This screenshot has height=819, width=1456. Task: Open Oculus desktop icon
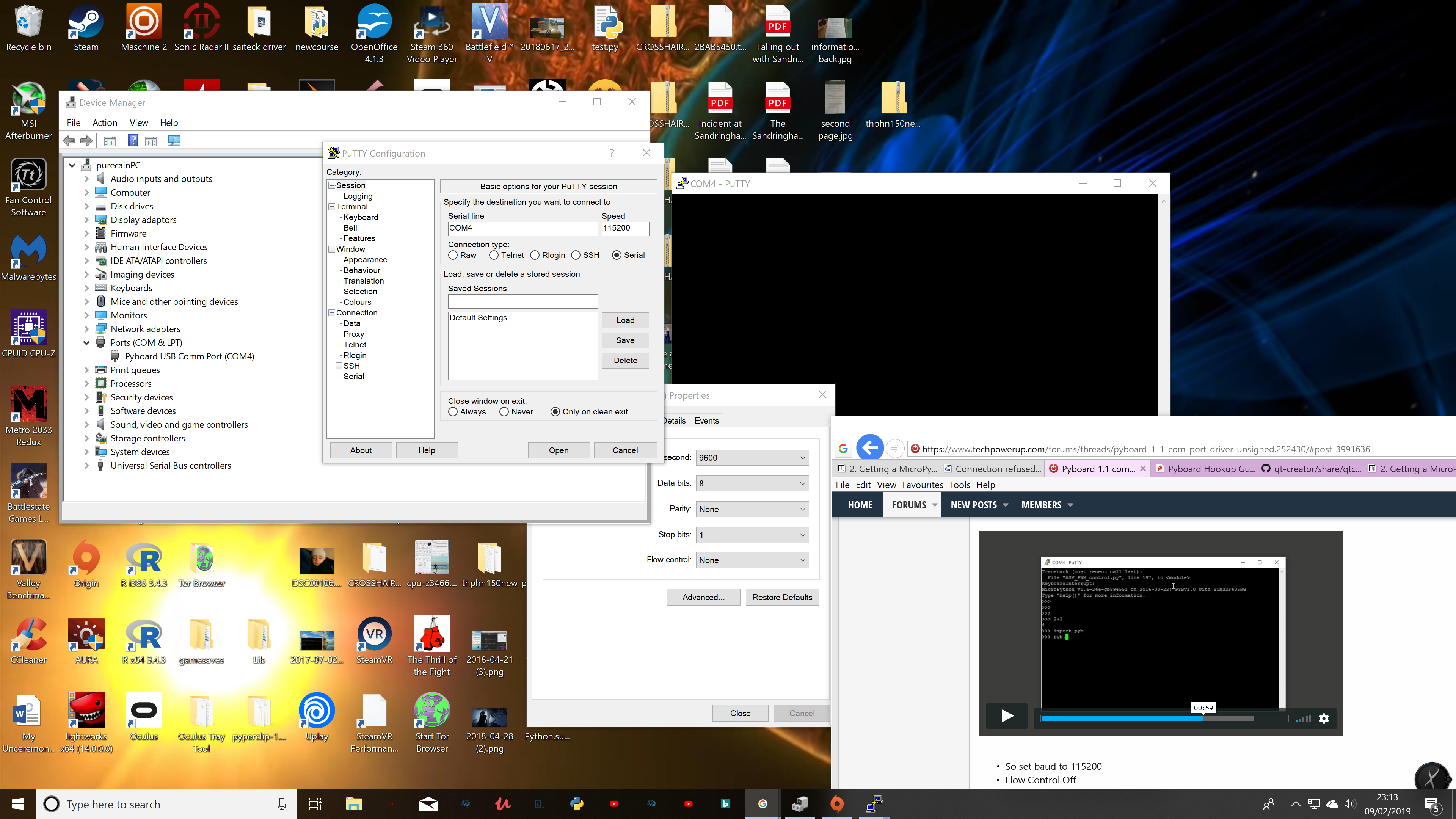[144, 717]
